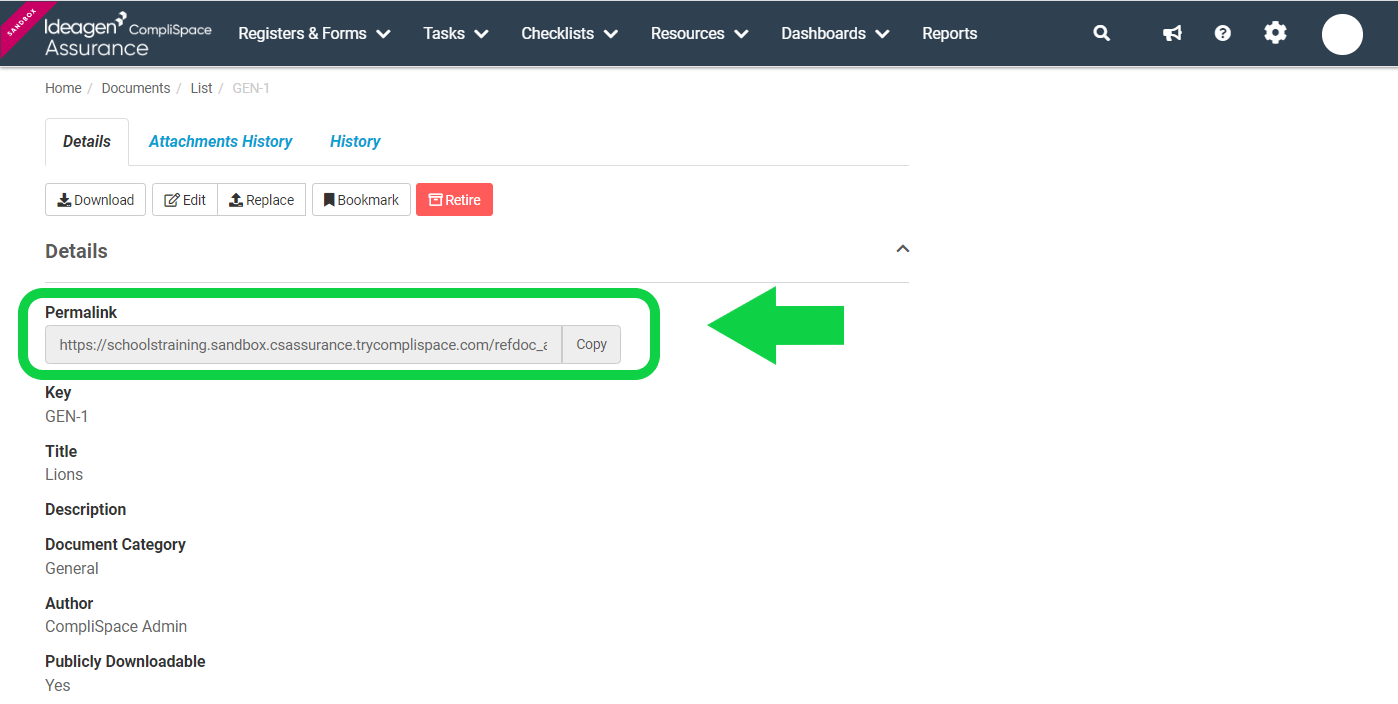Expand the Resources menu
The image size is (1398, 704).
coord(700,33)
